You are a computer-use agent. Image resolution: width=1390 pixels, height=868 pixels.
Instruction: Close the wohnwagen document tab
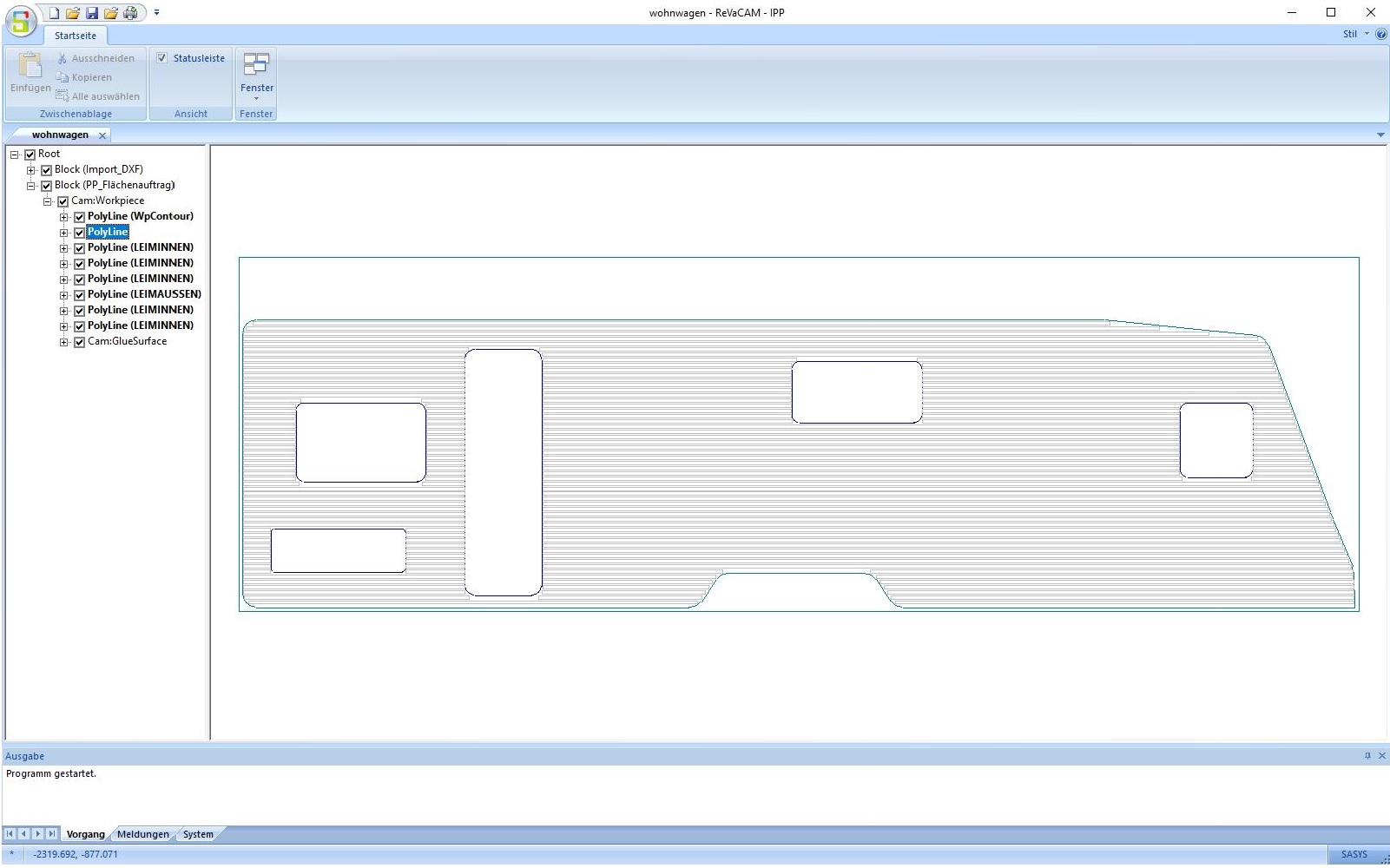[102, 135]
